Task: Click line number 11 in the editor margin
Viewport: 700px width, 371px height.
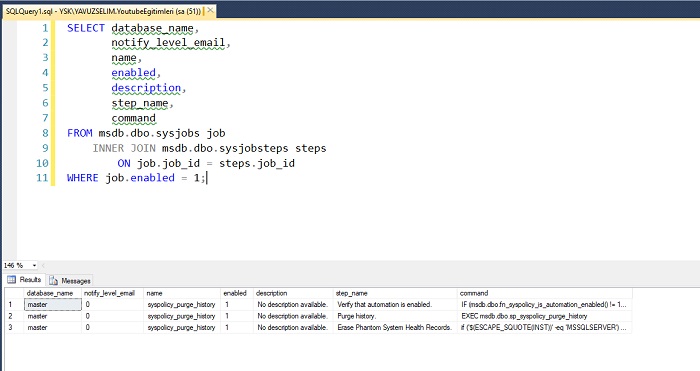Action: tap(42, 178)
